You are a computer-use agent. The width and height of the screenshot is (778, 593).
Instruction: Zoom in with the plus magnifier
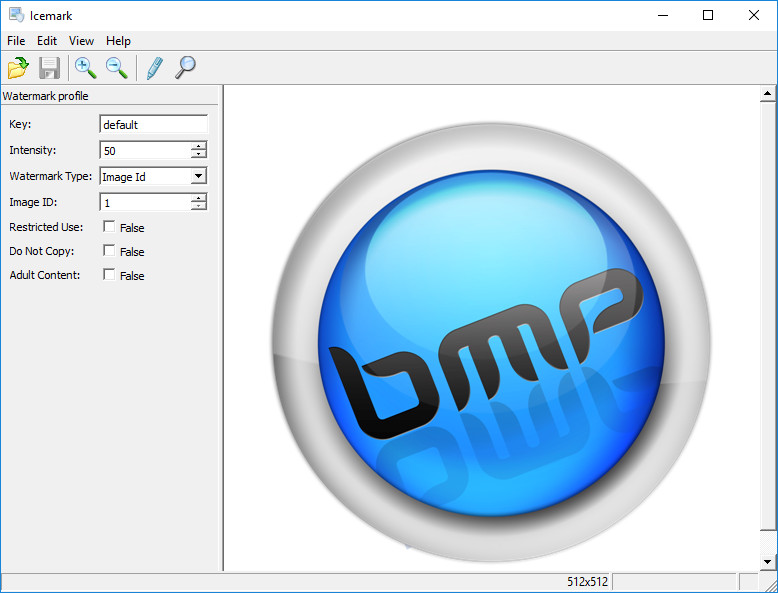pos(85,67)
